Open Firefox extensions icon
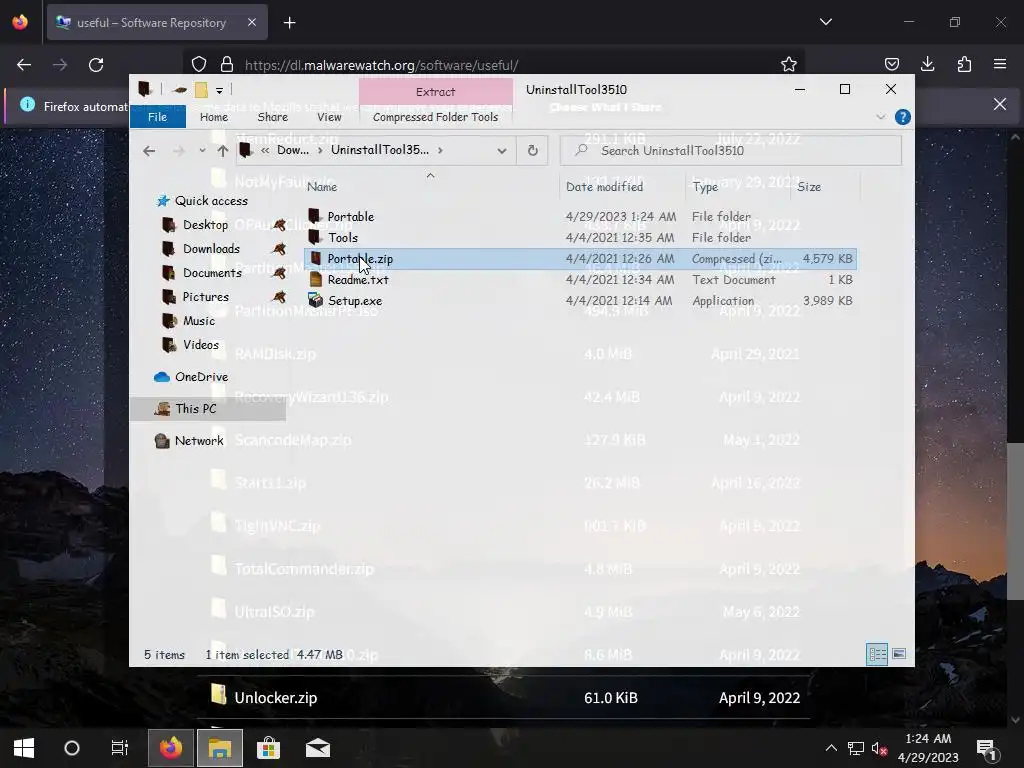 tap(964, 64)
